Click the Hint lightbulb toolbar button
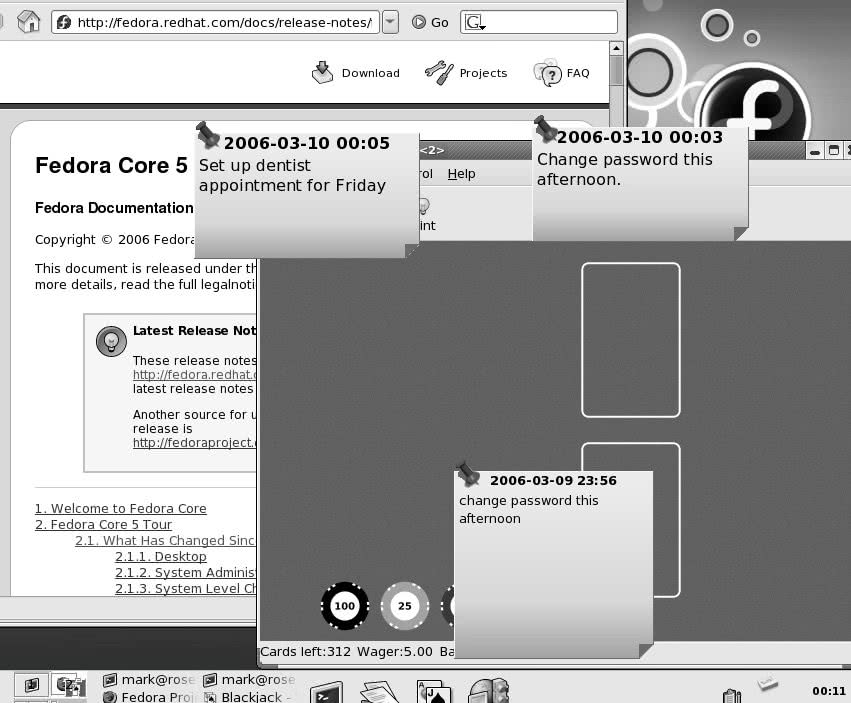The image size is (851, 703). coord(426,215)
